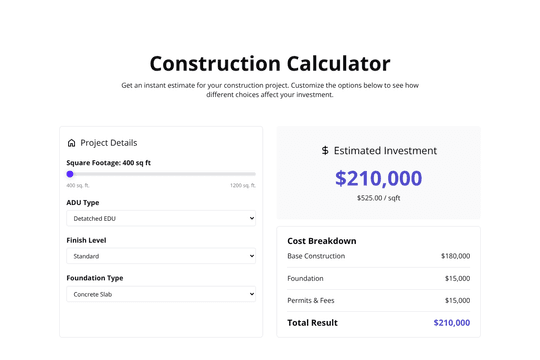The height and width of the screenshot is (360, 540).
Task: Click the Construction Calculator heading
Action: coord(270,64)
